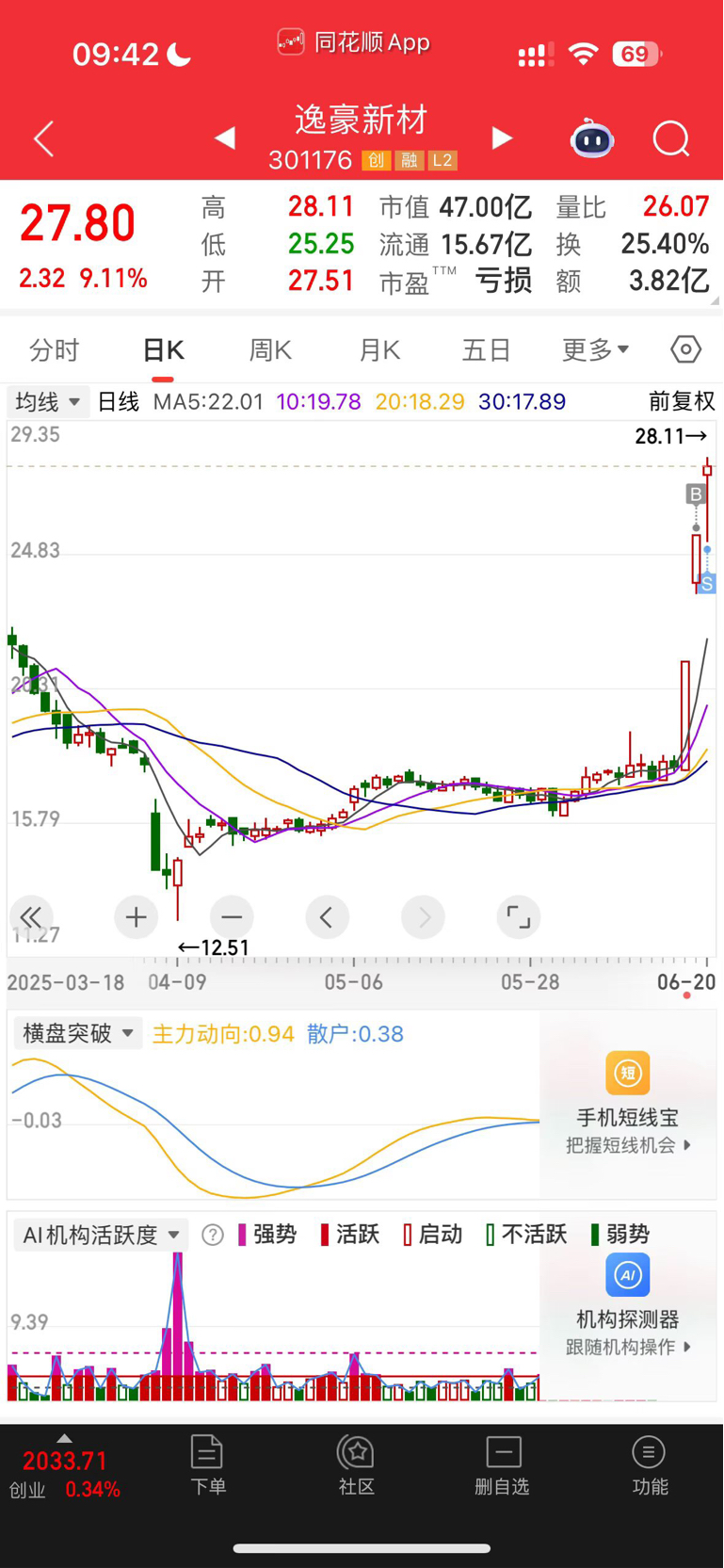Open the AI机构活跃度 indicator dropdown
724x1568 pixels.
click(x=101, y=1235)
